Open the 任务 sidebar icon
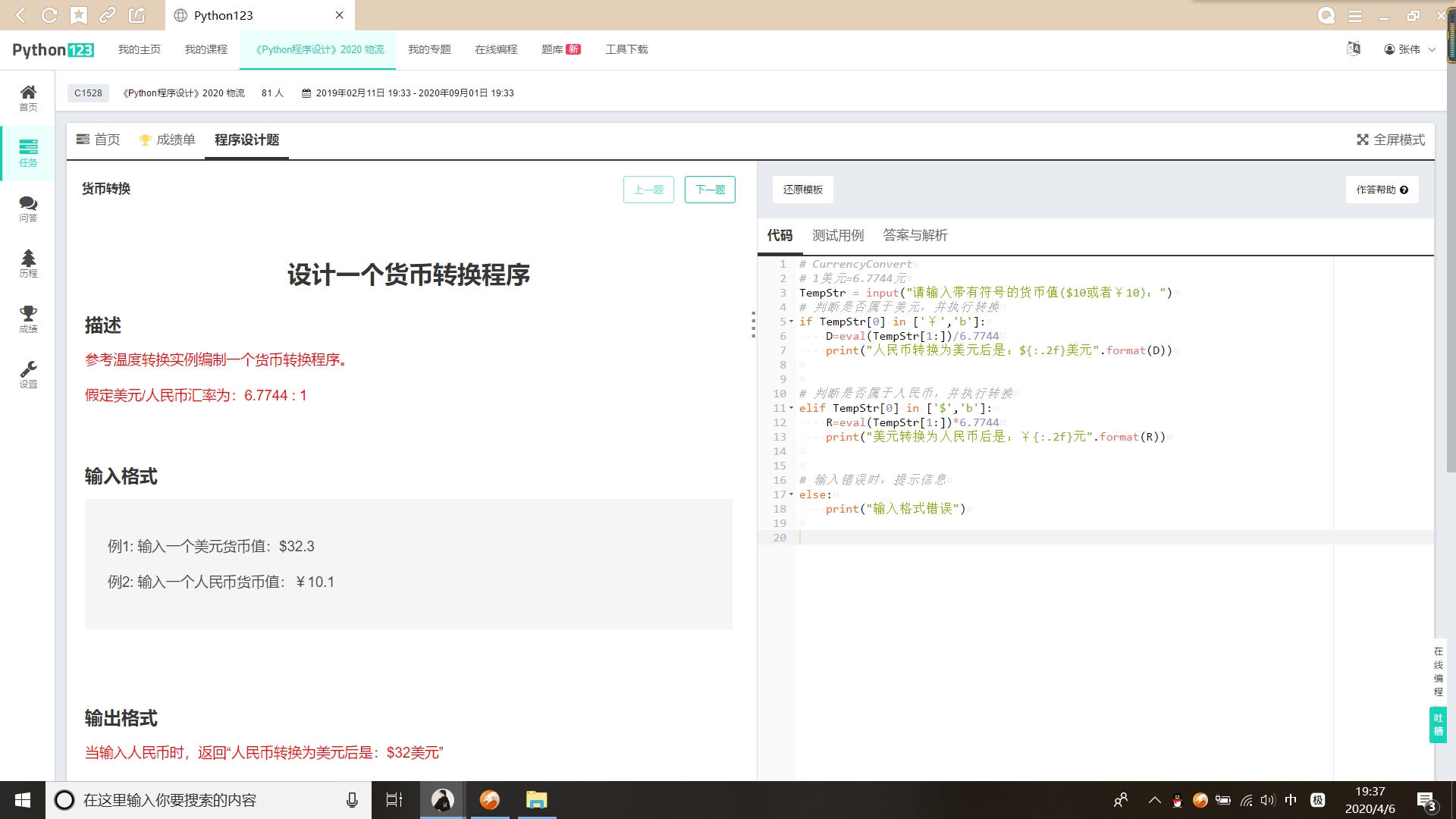The width and height of the screenshot is (1456, 819). coord(28,152)
